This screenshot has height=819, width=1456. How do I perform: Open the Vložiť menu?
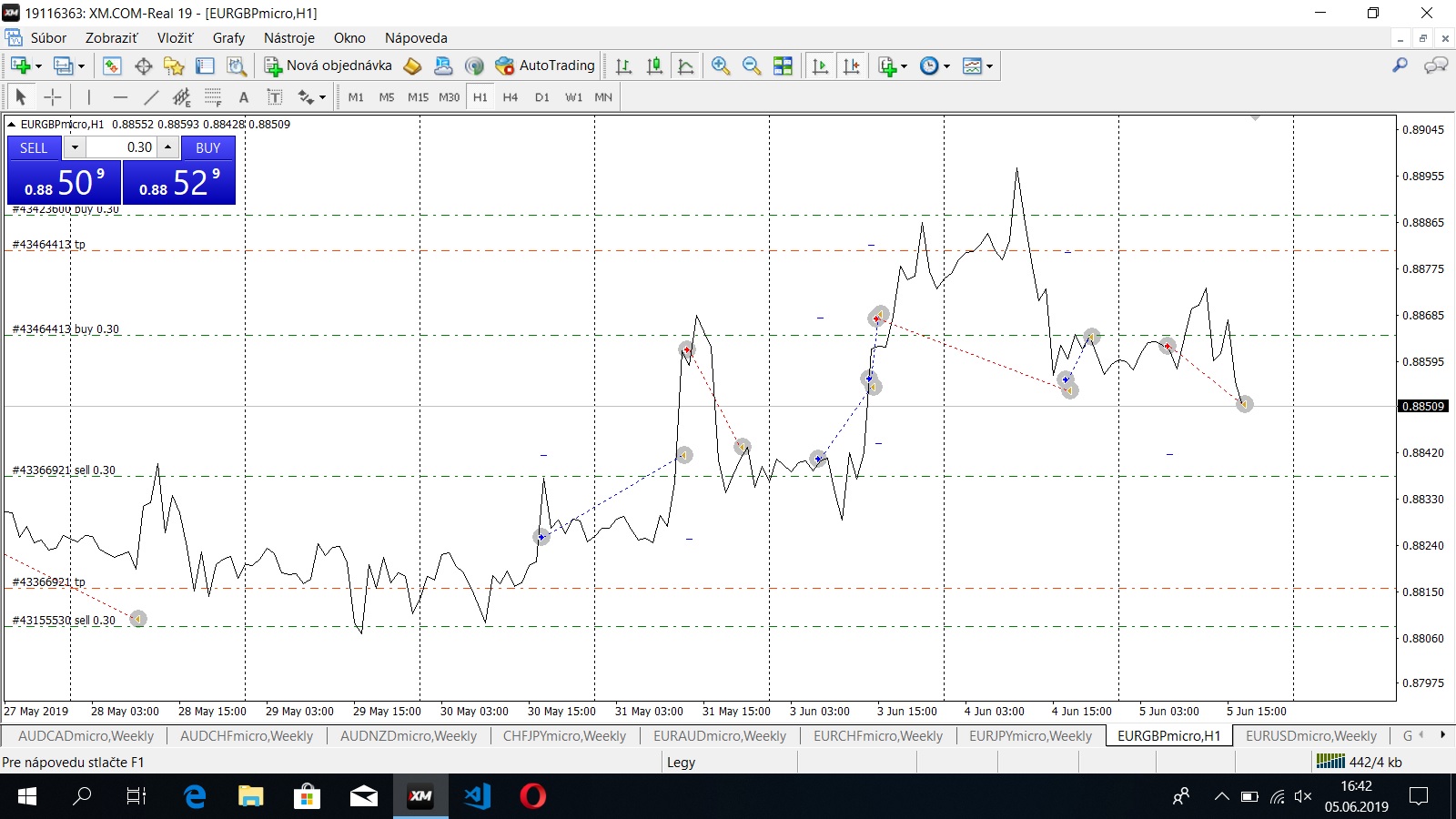point(175,38)
